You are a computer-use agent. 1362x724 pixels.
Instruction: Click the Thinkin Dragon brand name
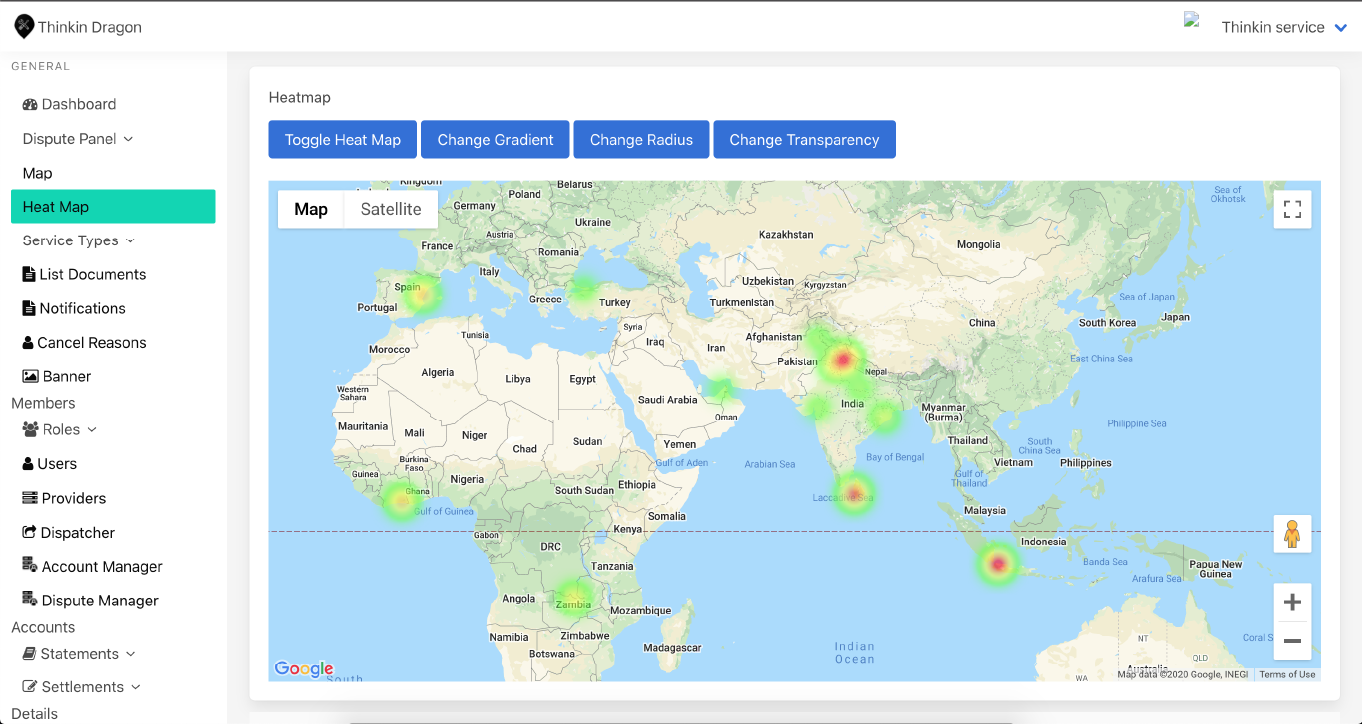point(90,27)
